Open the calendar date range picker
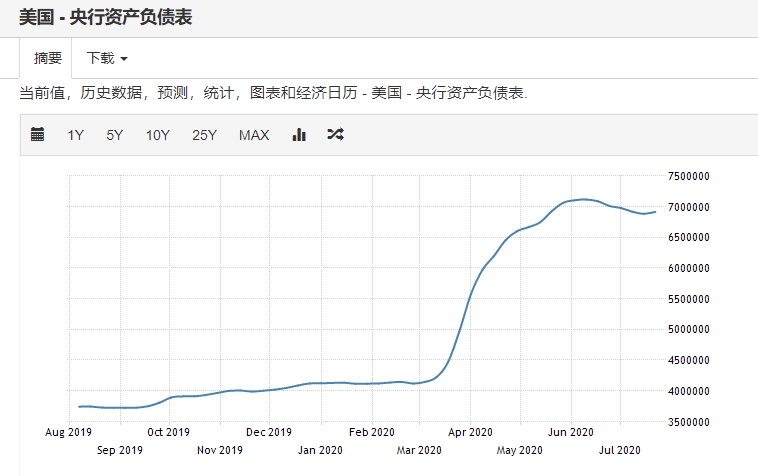This screenshot has width=758, height=476. [x=38, y=135]
